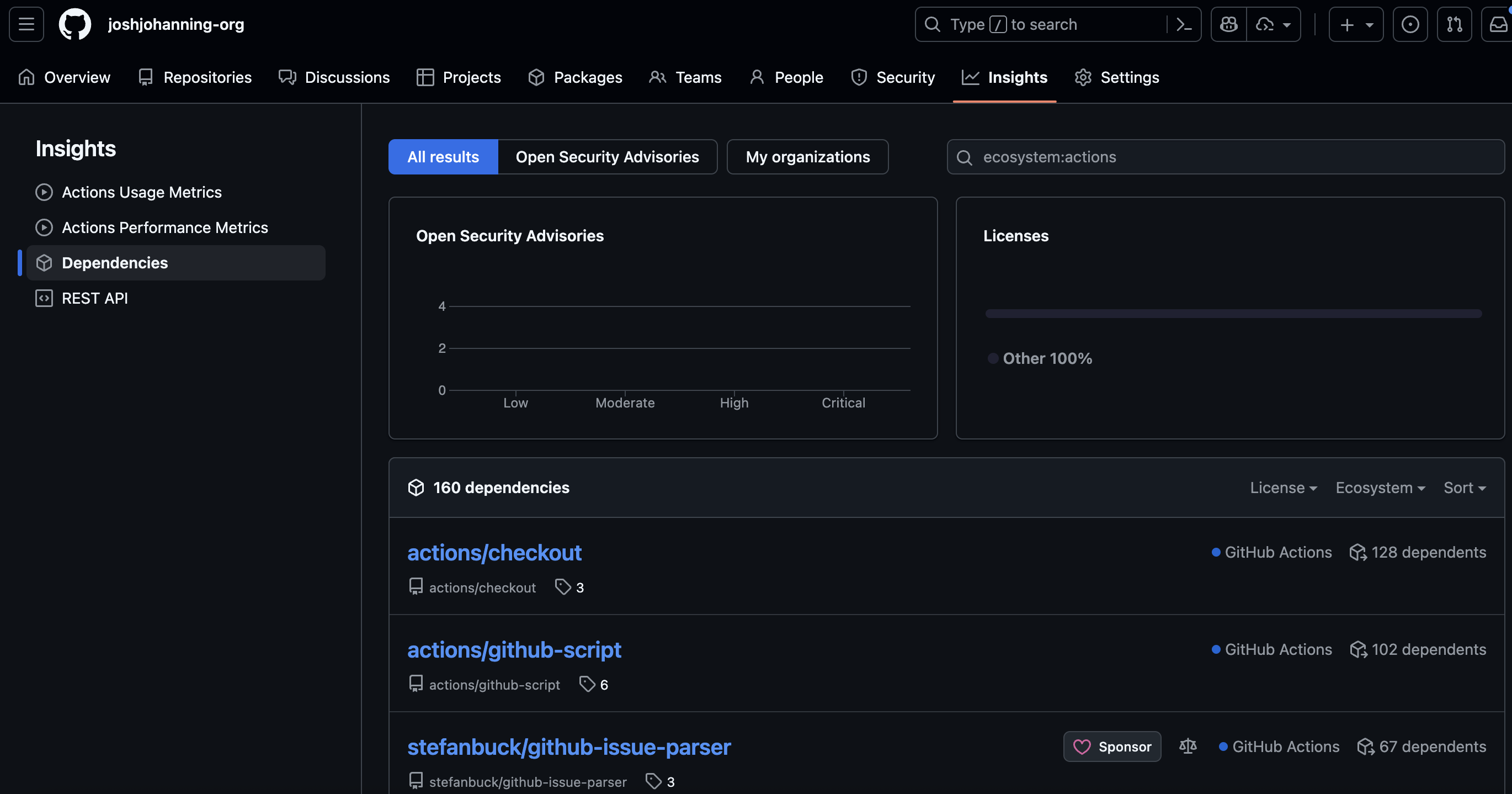Viewport: 1512px width, 794px height.
Task: Click the Actions Performance Metrics play icon
Action: pyautogui.click(x=44, y=227)
